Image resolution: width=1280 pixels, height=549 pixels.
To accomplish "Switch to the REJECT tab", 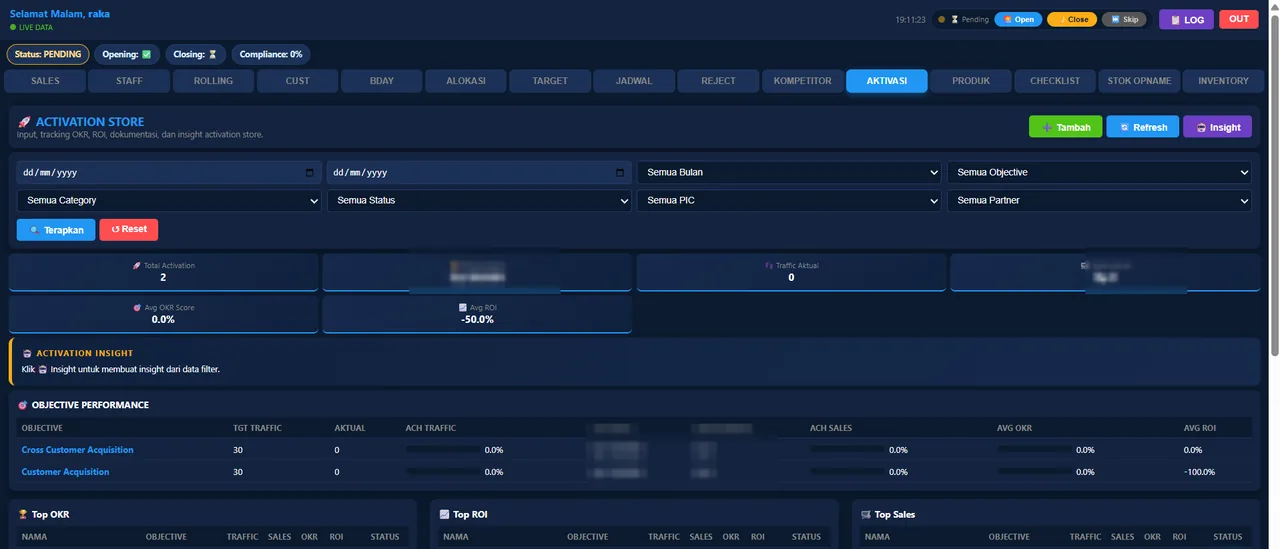I will (718, 81).
